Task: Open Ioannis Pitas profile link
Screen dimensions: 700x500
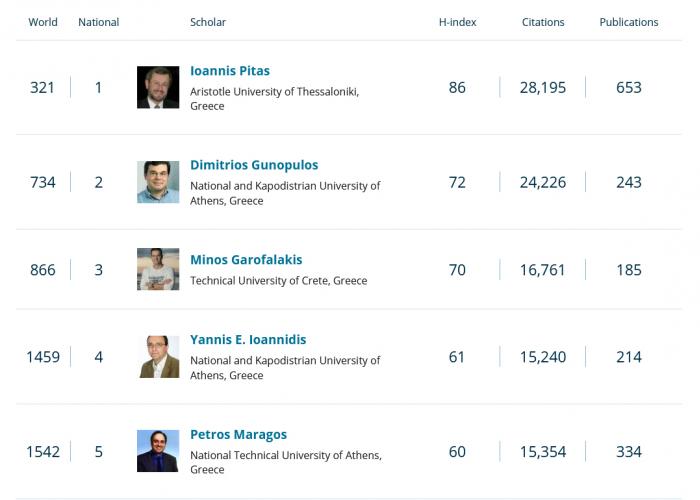Action: pyautogui.click(x=229, y=71)
